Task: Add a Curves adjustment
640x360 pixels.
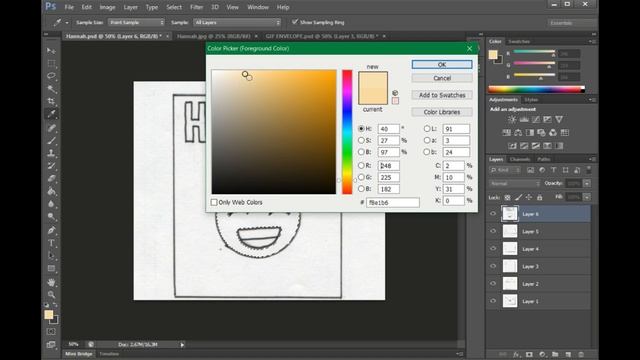Action: (x=536, y=120)
